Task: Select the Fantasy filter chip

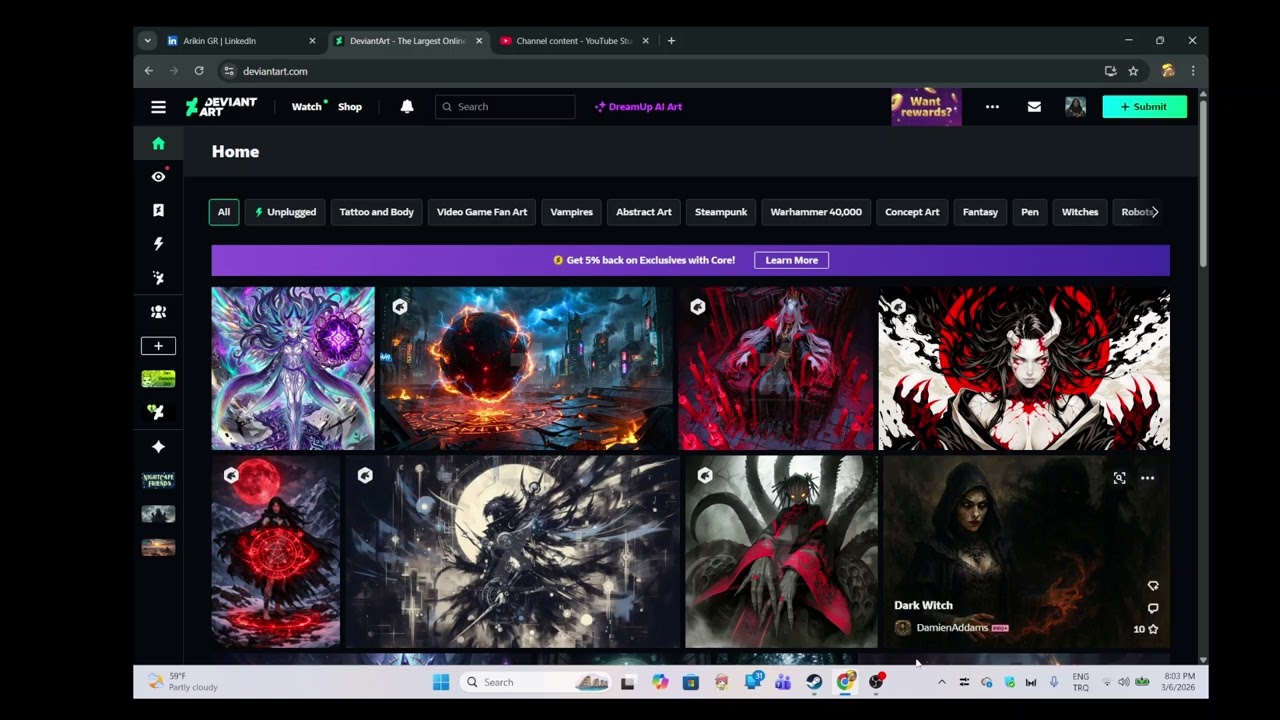Action: 980,212
